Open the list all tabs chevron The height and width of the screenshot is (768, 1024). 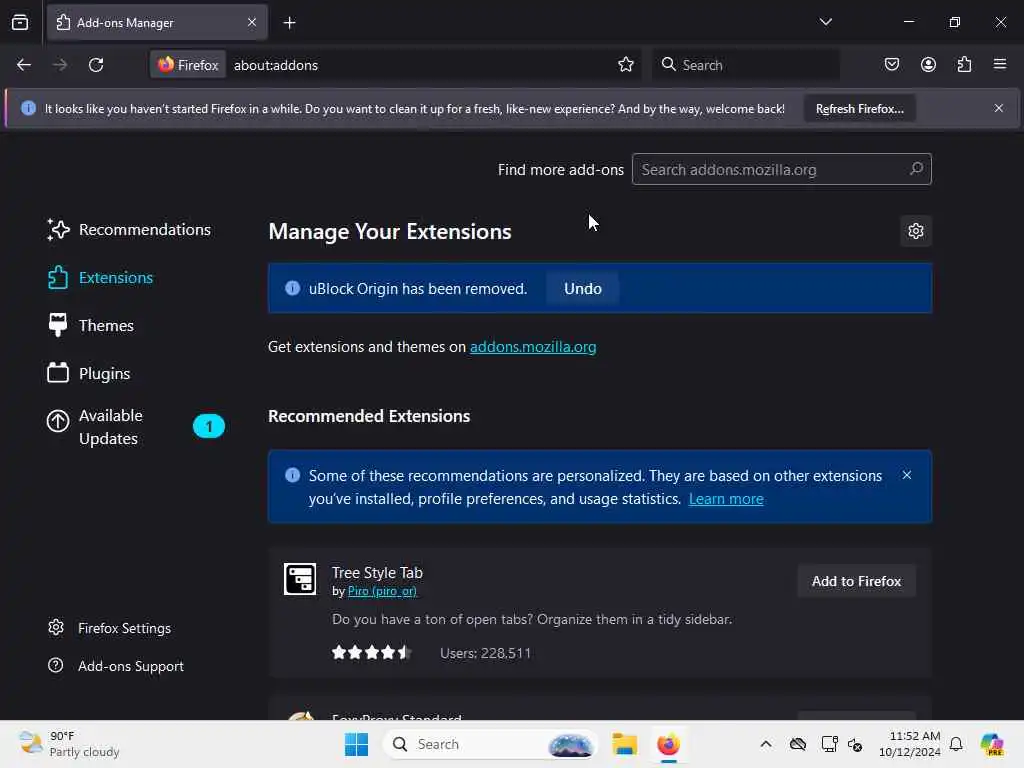point(825,22)
